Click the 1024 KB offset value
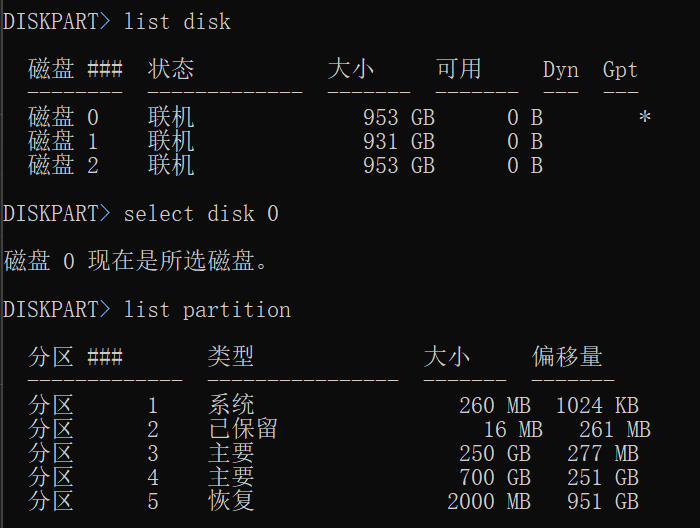 (597, 406)
